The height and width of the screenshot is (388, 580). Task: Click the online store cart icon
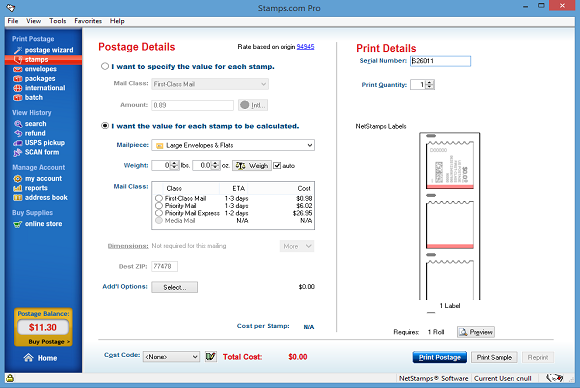click(18, 224)
